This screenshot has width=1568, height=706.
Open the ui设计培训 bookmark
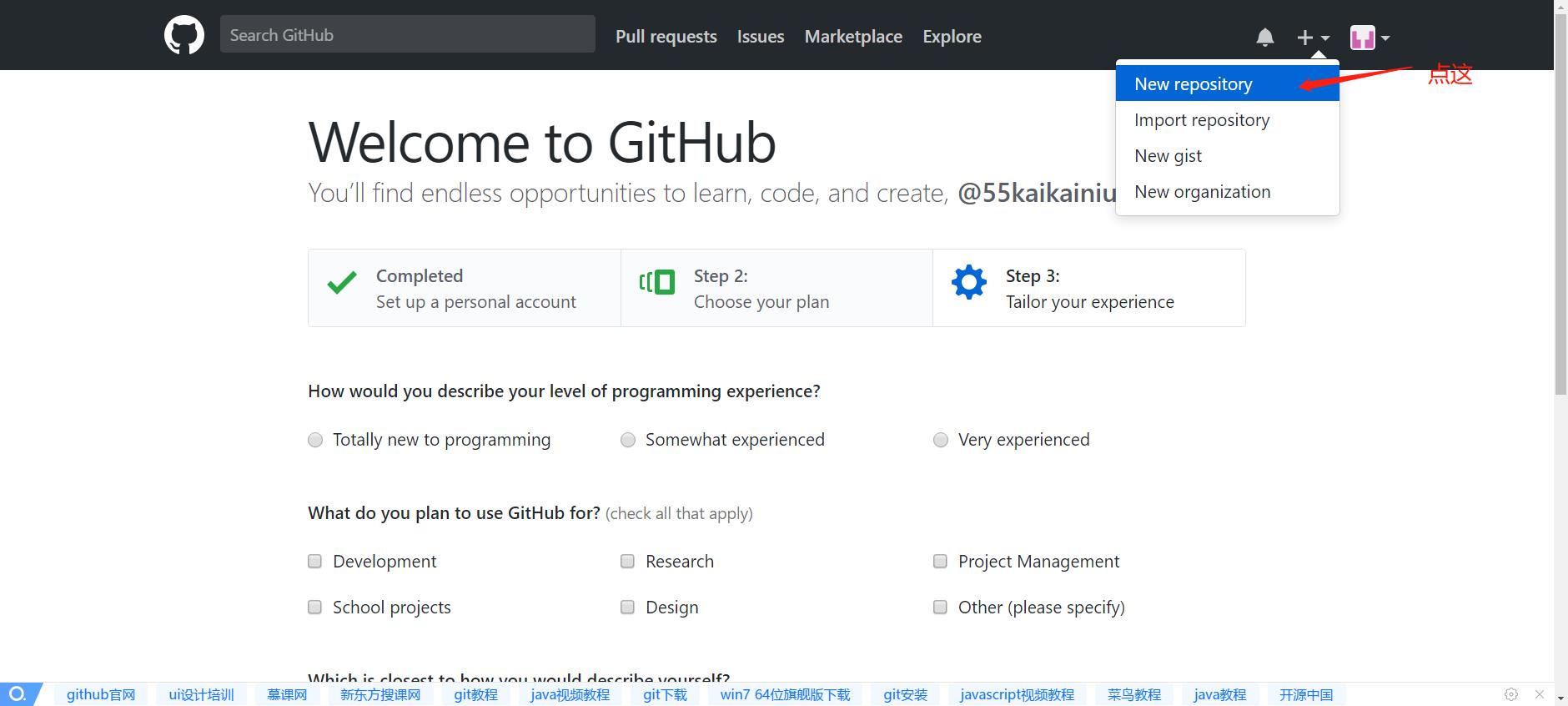[201, 694]
